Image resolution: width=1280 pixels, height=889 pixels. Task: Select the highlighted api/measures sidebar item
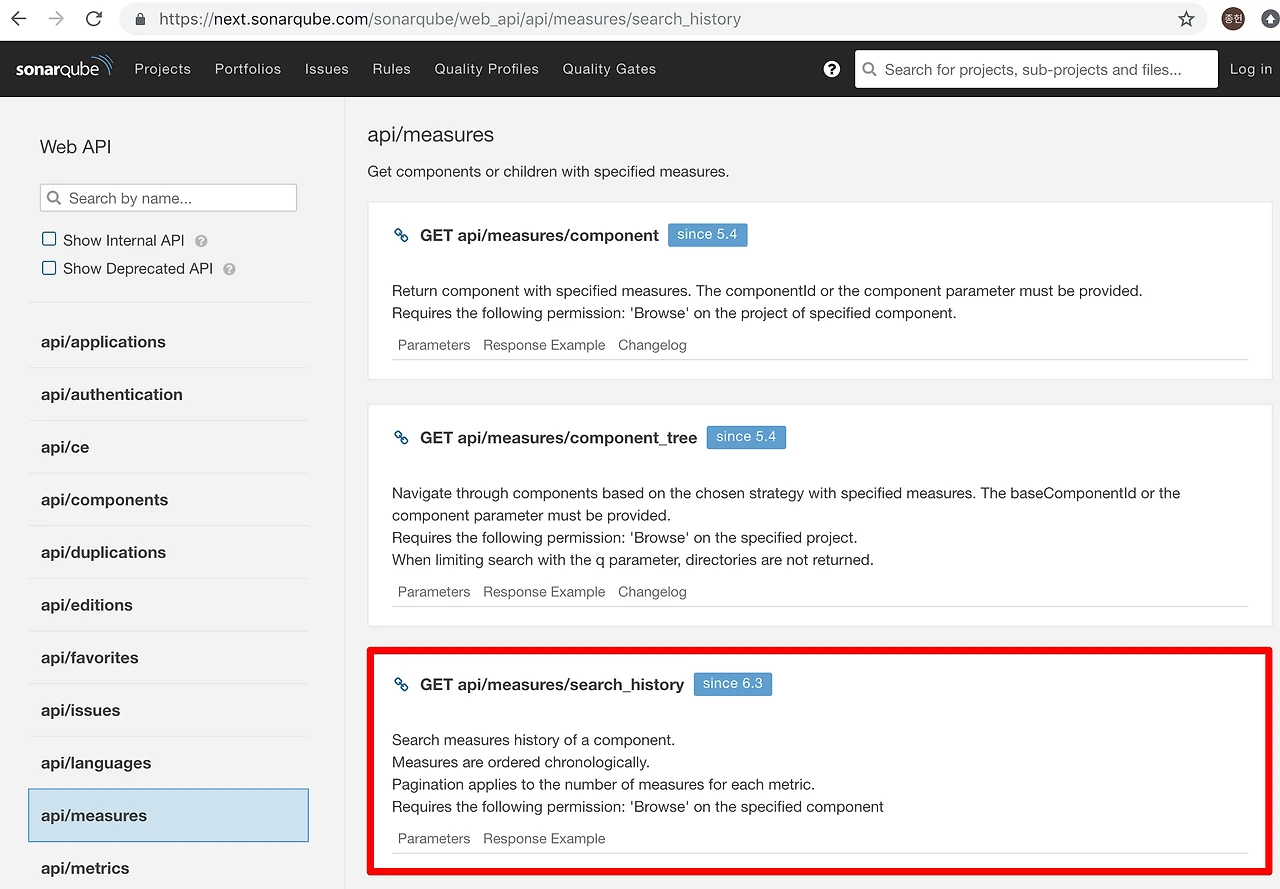coord(168,816)
